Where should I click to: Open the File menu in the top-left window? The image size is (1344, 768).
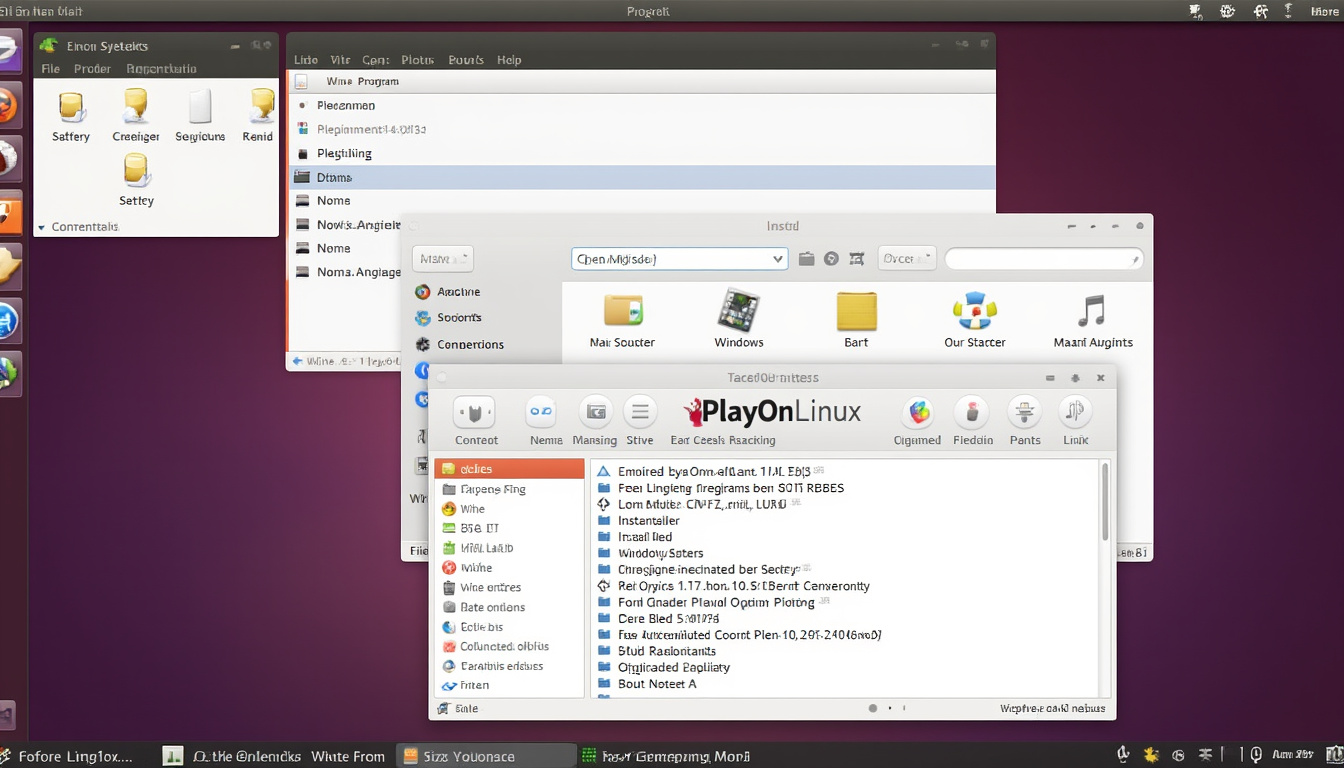(51, 69)
